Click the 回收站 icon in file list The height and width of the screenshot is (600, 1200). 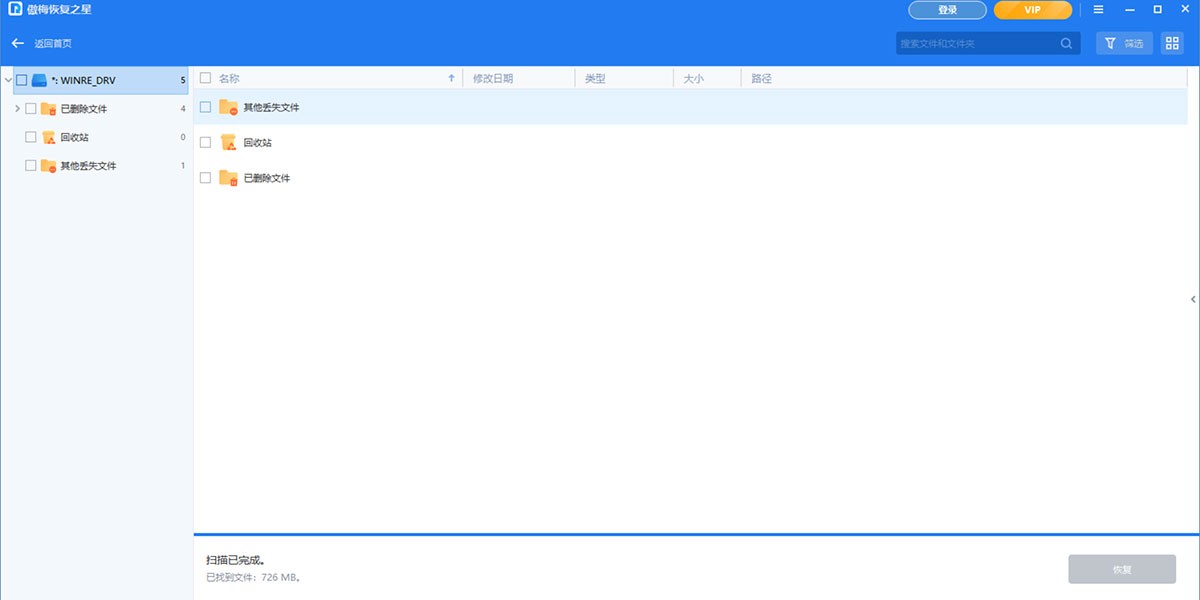pos(228,143)
